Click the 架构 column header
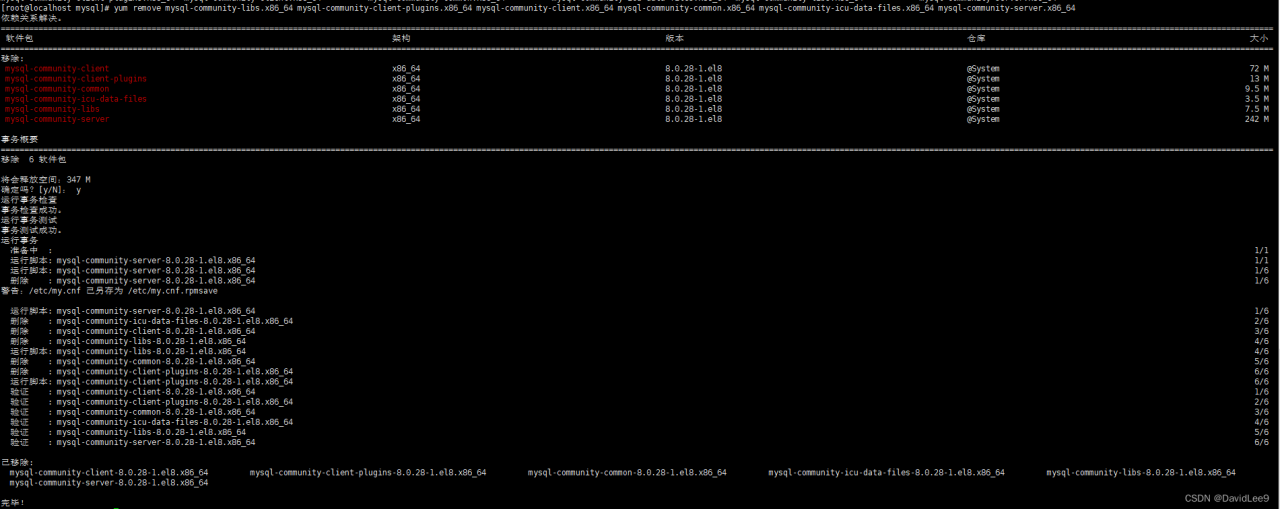This screenshot has height=509, width=1280. click(401, 38)
